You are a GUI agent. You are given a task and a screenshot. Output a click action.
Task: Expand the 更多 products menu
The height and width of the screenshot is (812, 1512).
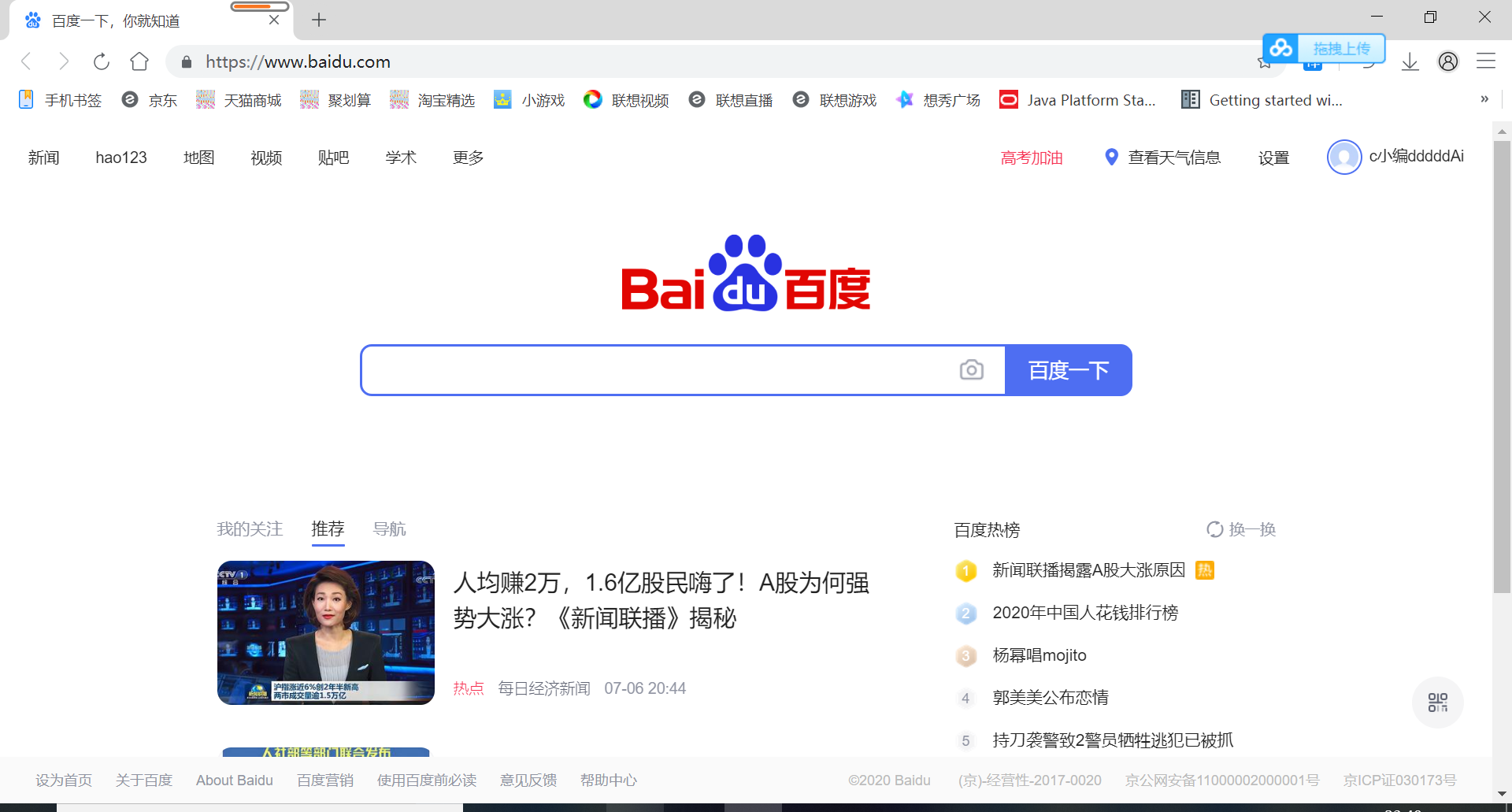click(x=469, y=158)
